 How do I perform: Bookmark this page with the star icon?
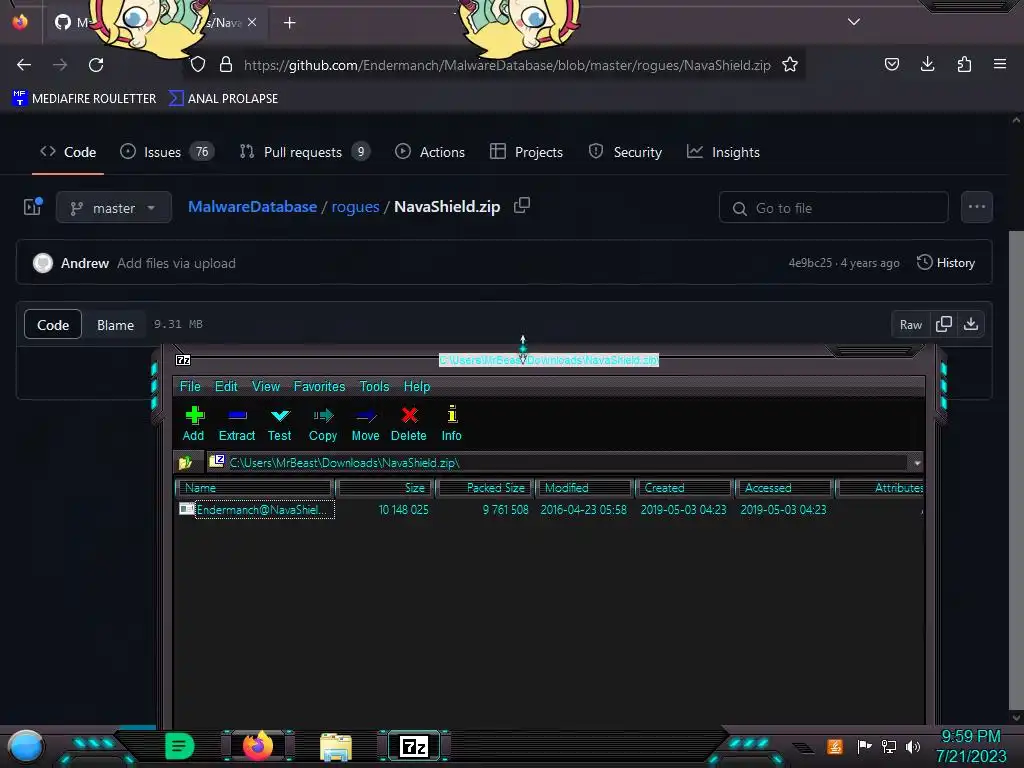click(790, 65)
